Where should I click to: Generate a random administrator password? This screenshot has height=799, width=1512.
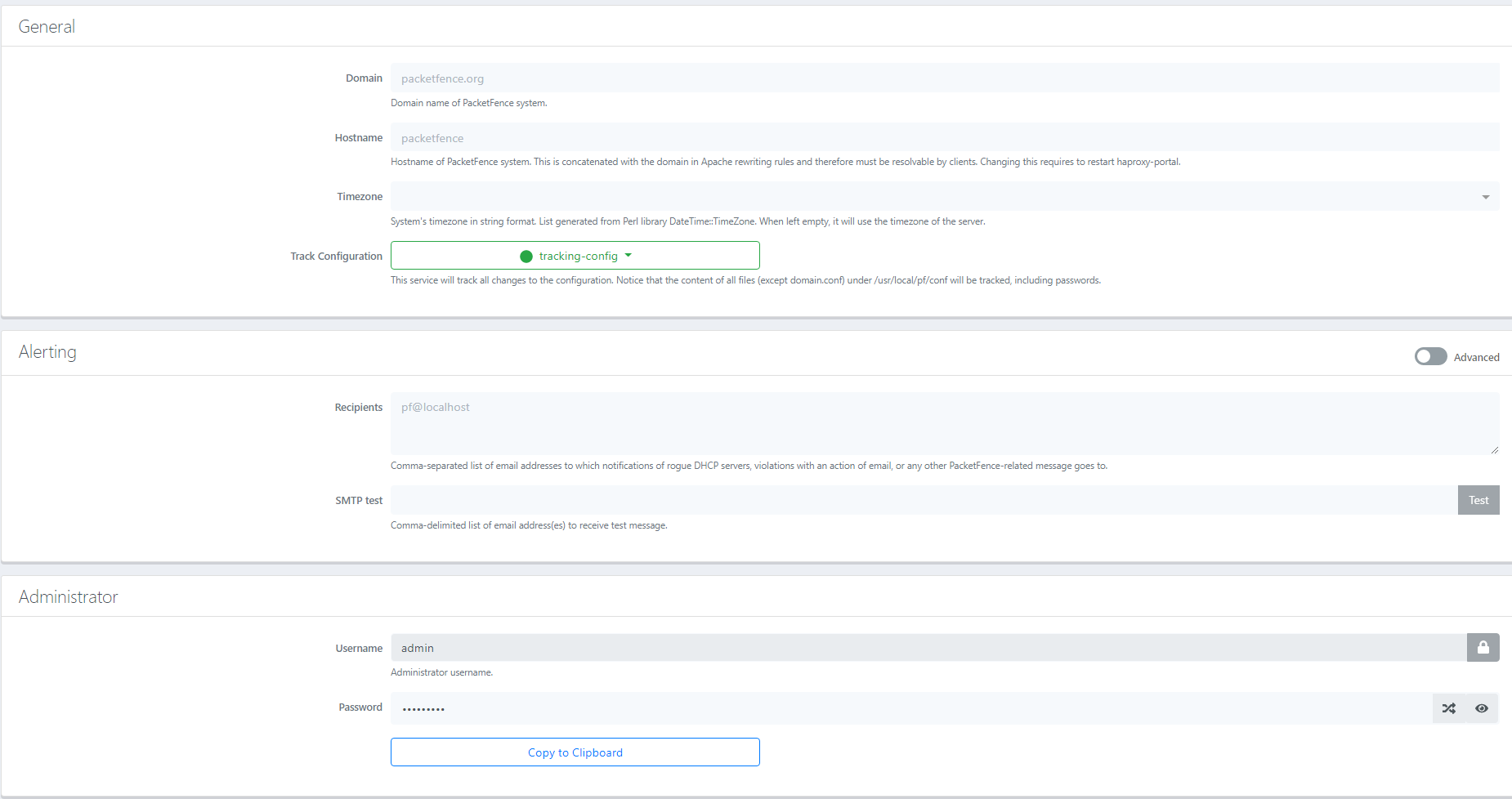[1448, 708]
